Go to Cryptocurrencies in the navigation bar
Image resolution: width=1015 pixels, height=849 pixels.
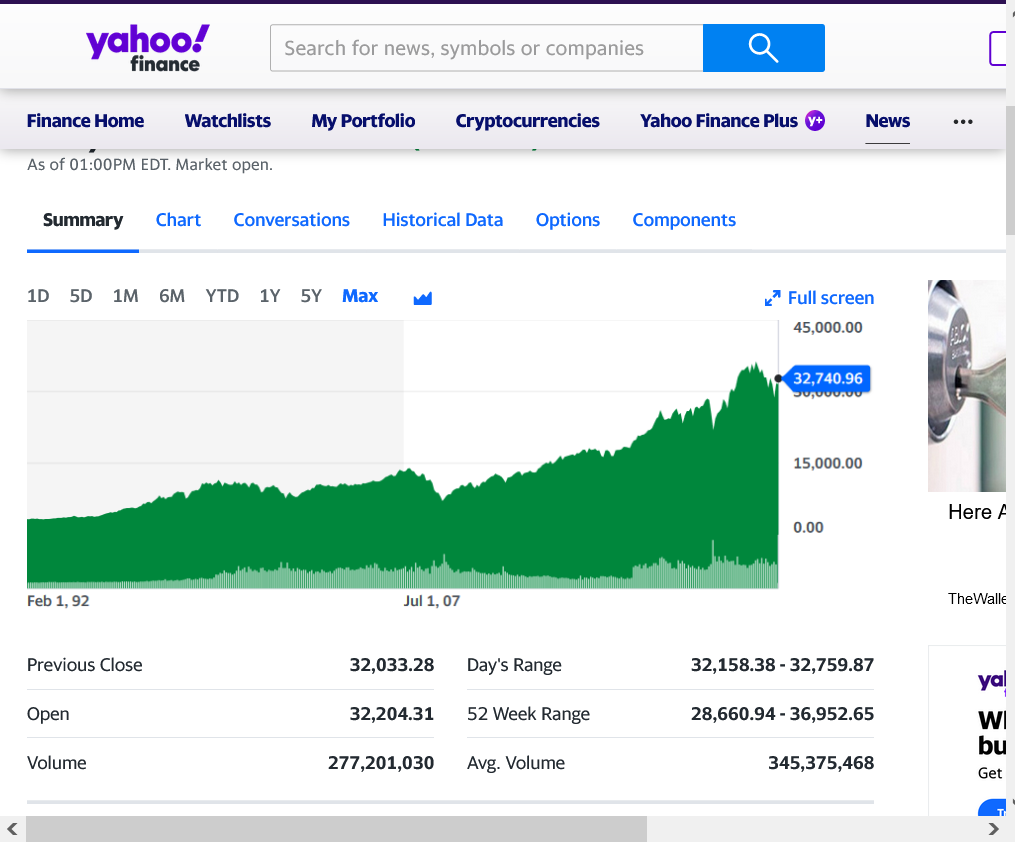coord(527,121)
